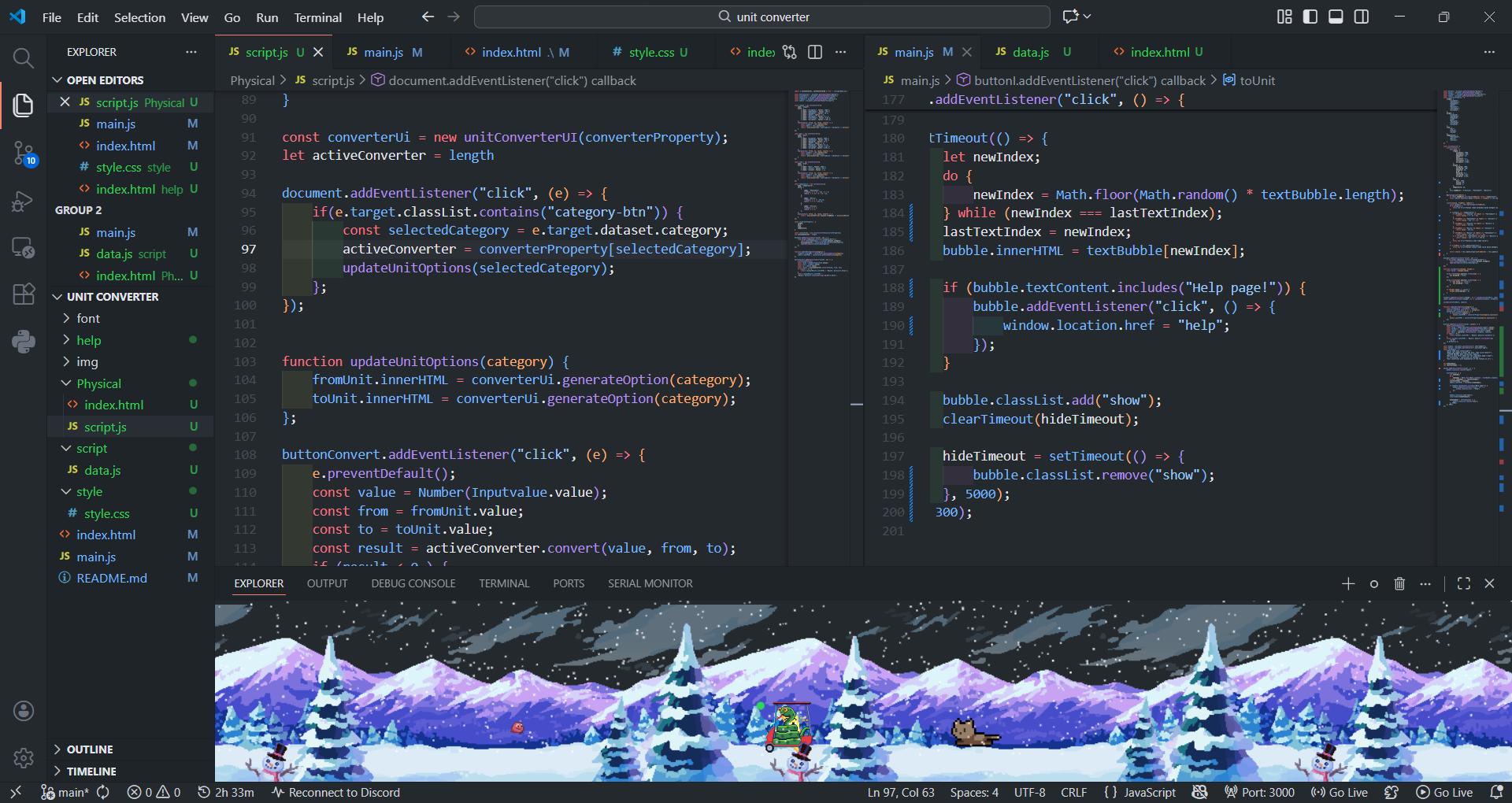Open the Terminal menu
The width and height of the screenshot is (1512, 803).
pyautogui.click(x=317, y=17)
